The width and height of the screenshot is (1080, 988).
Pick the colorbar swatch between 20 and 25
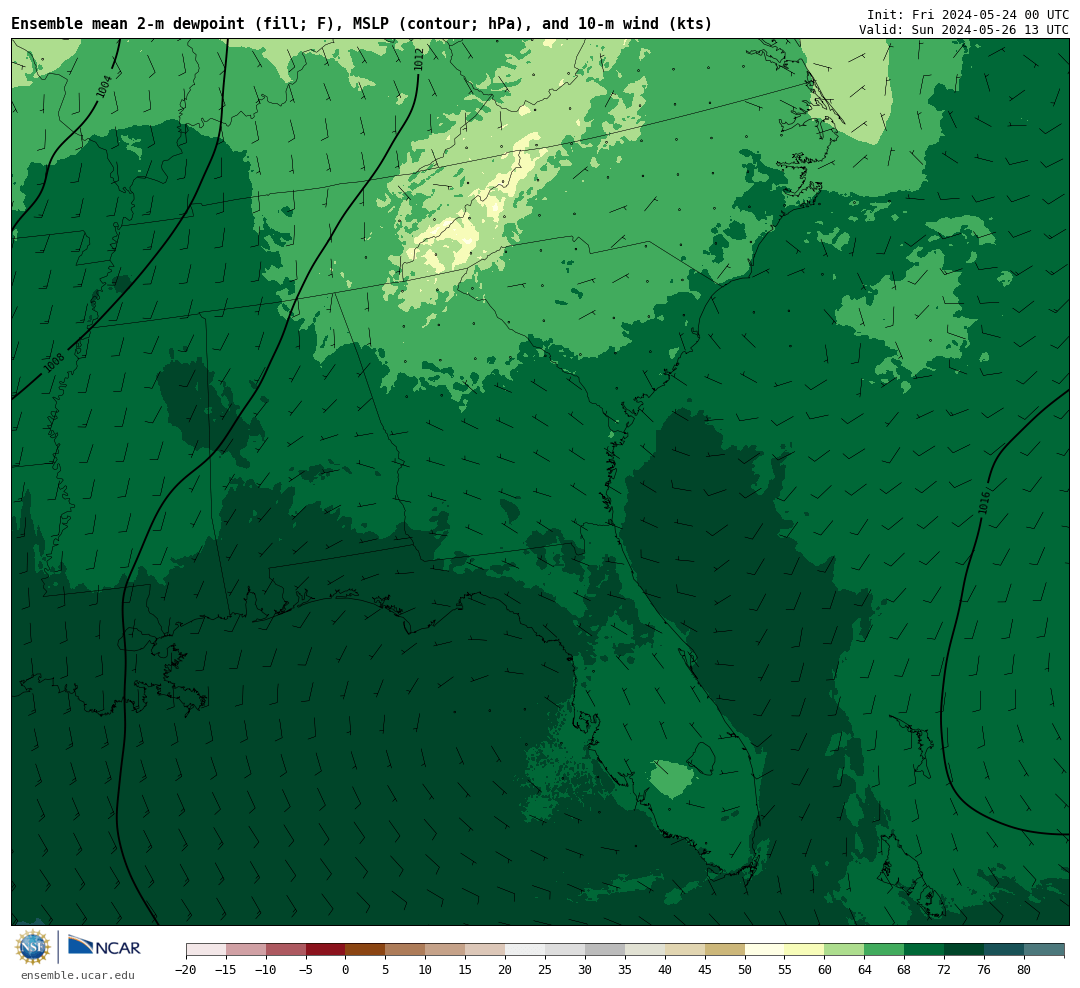click(x=526, y=950)
